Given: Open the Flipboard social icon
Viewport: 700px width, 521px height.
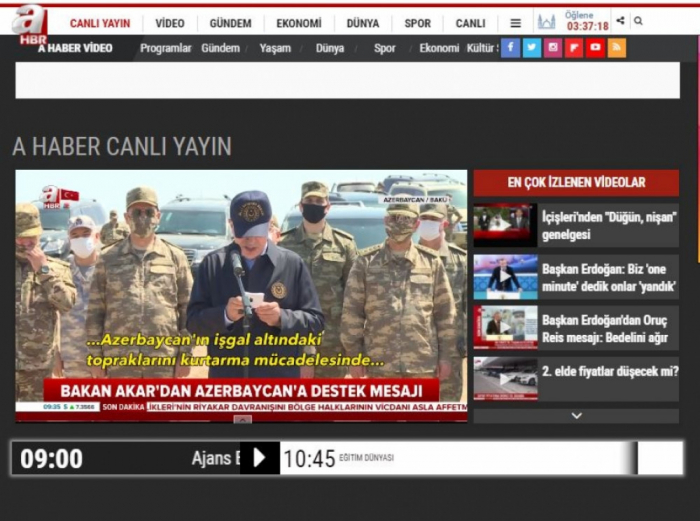Looking at the screenshot, I should (574, 48).
